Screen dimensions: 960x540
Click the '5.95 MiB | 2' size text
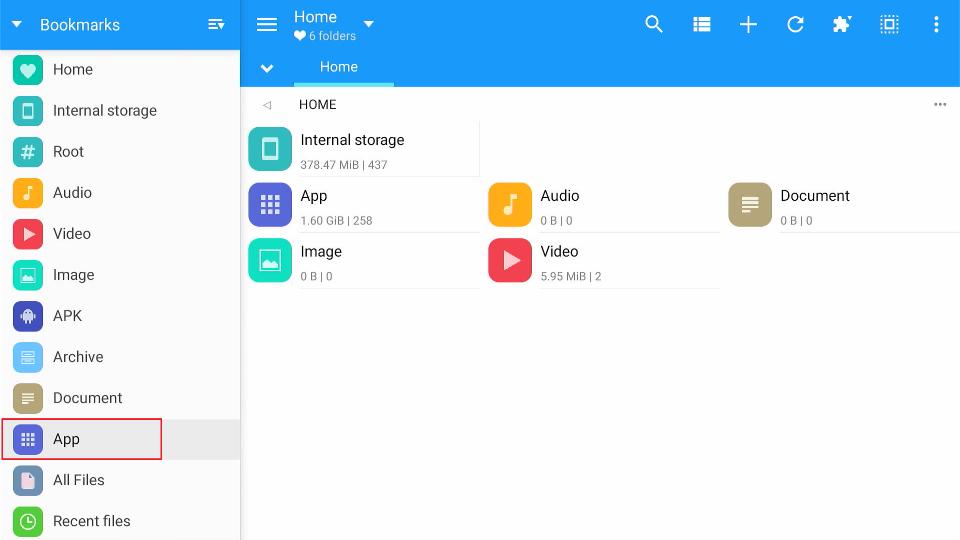[x=571, y=276]
